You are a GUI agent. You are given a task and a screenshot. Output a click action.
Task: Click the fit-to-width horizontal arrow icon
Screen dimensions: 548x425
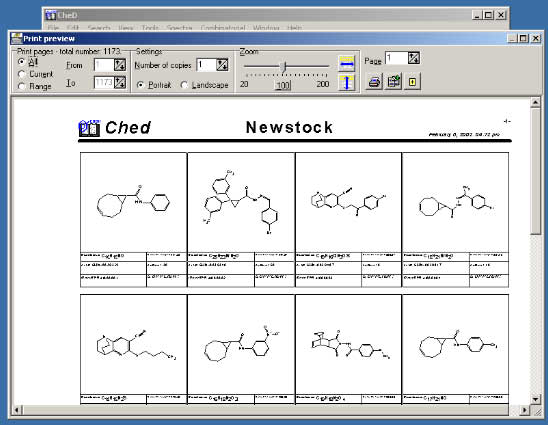347,64
